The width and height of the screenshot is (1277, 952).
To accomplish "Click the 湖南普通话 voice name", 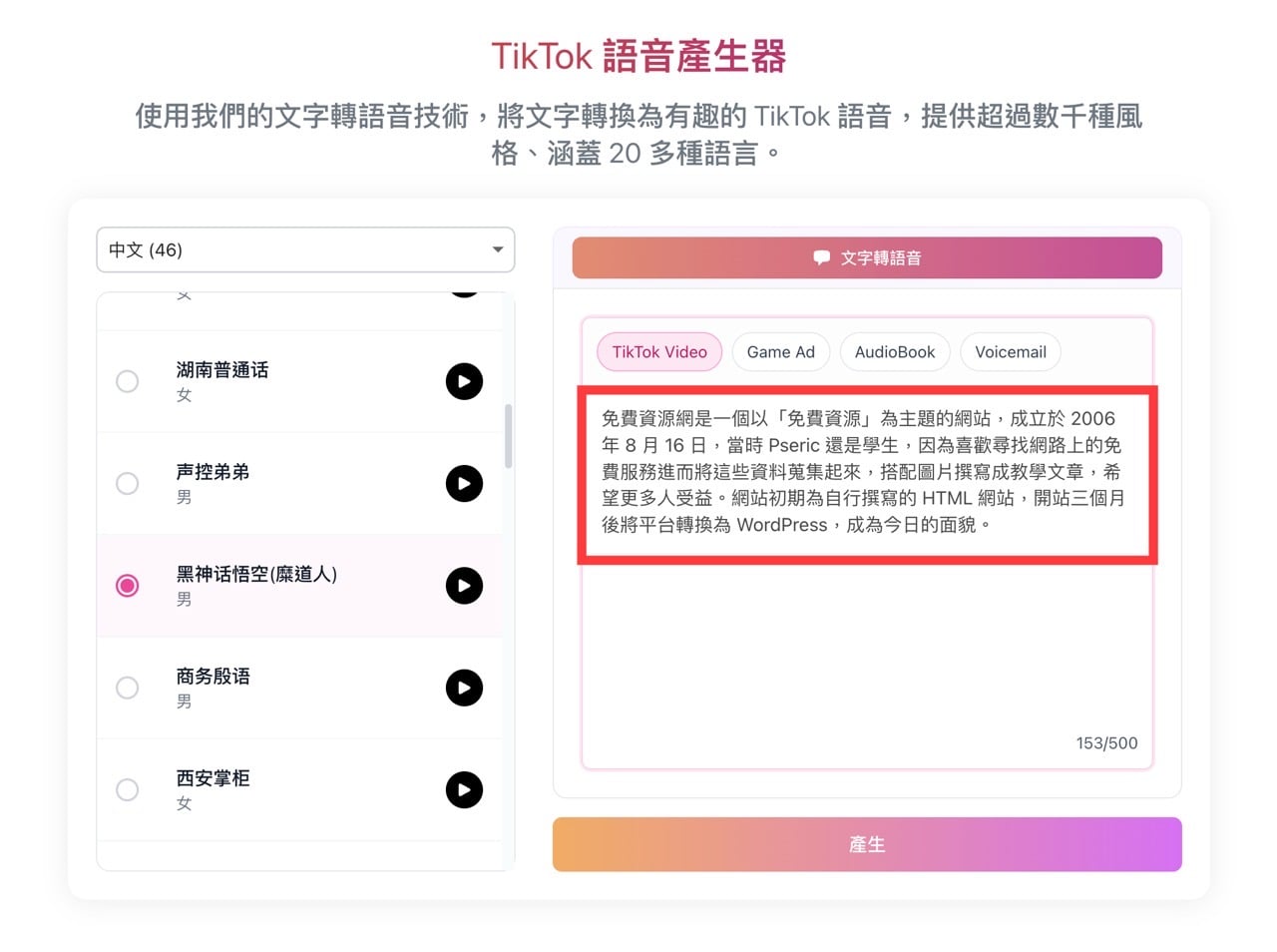I will pyautogui.click(x=222, y=370).
